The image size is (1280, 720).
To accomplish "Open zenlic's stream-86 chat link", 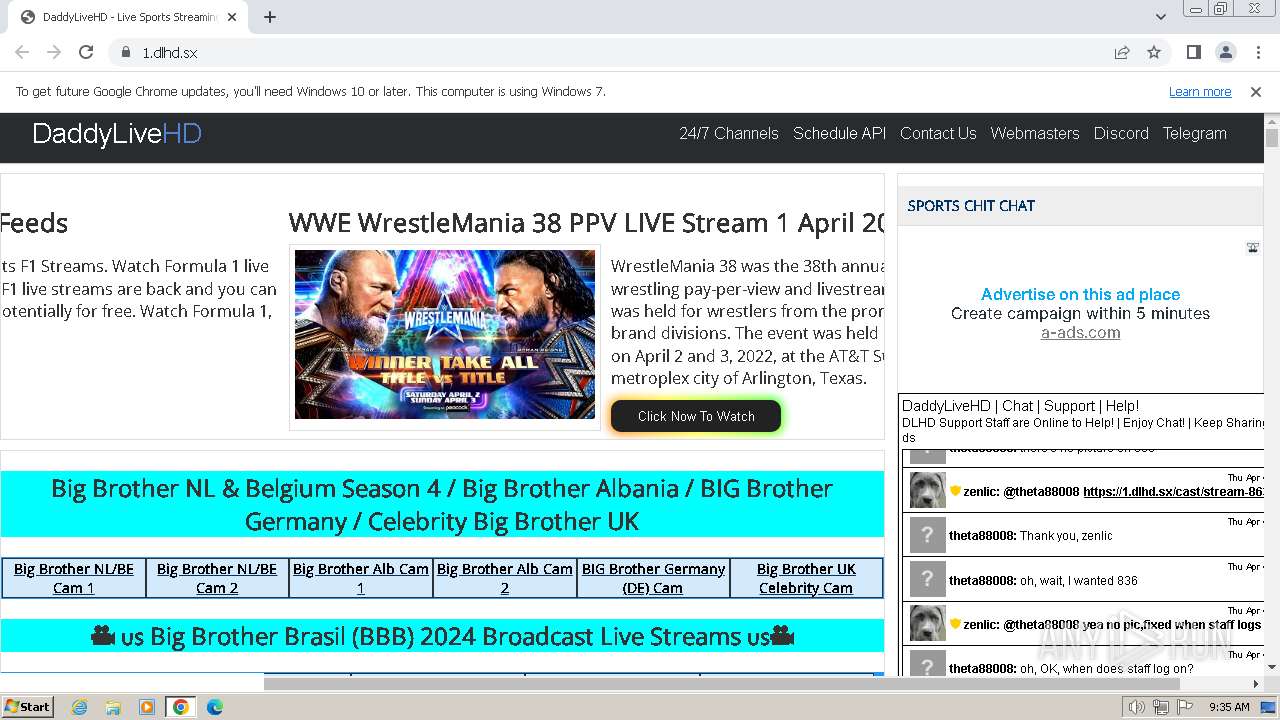I will click(1174, 492).
